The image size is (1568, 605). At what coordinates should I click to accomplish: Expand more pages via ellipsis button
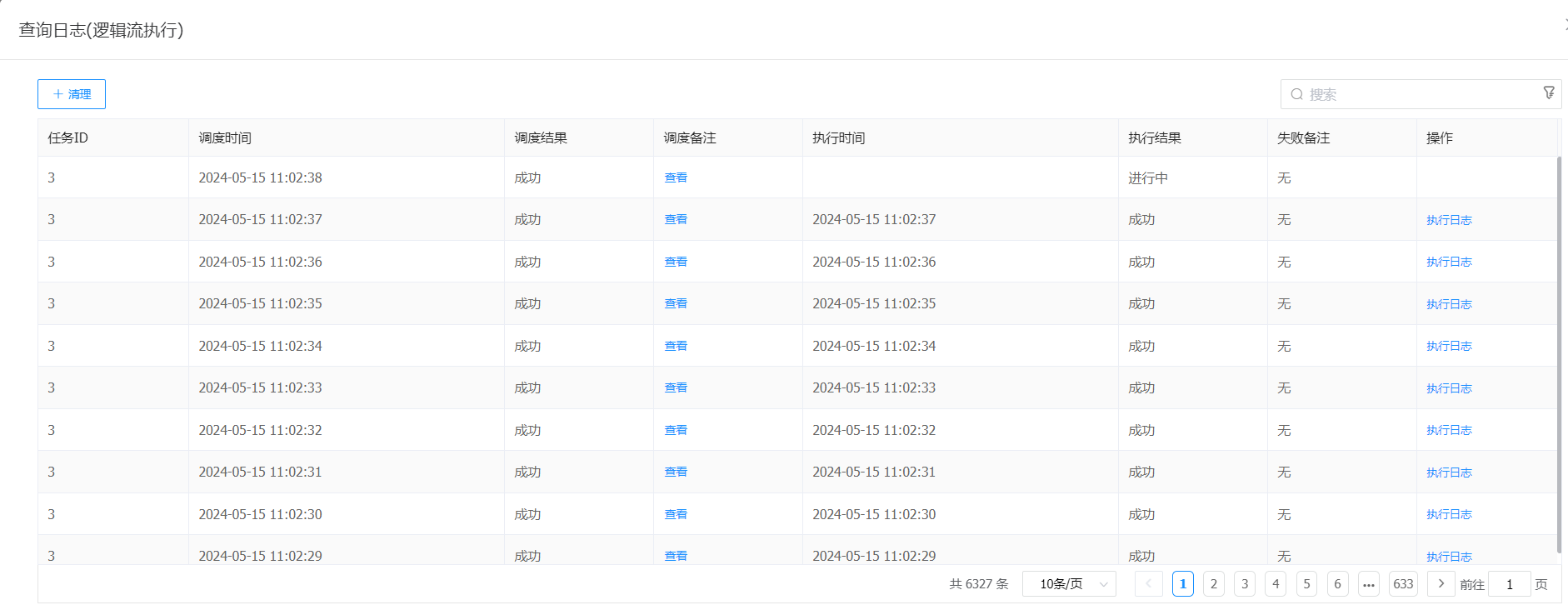pos(1368,584)
